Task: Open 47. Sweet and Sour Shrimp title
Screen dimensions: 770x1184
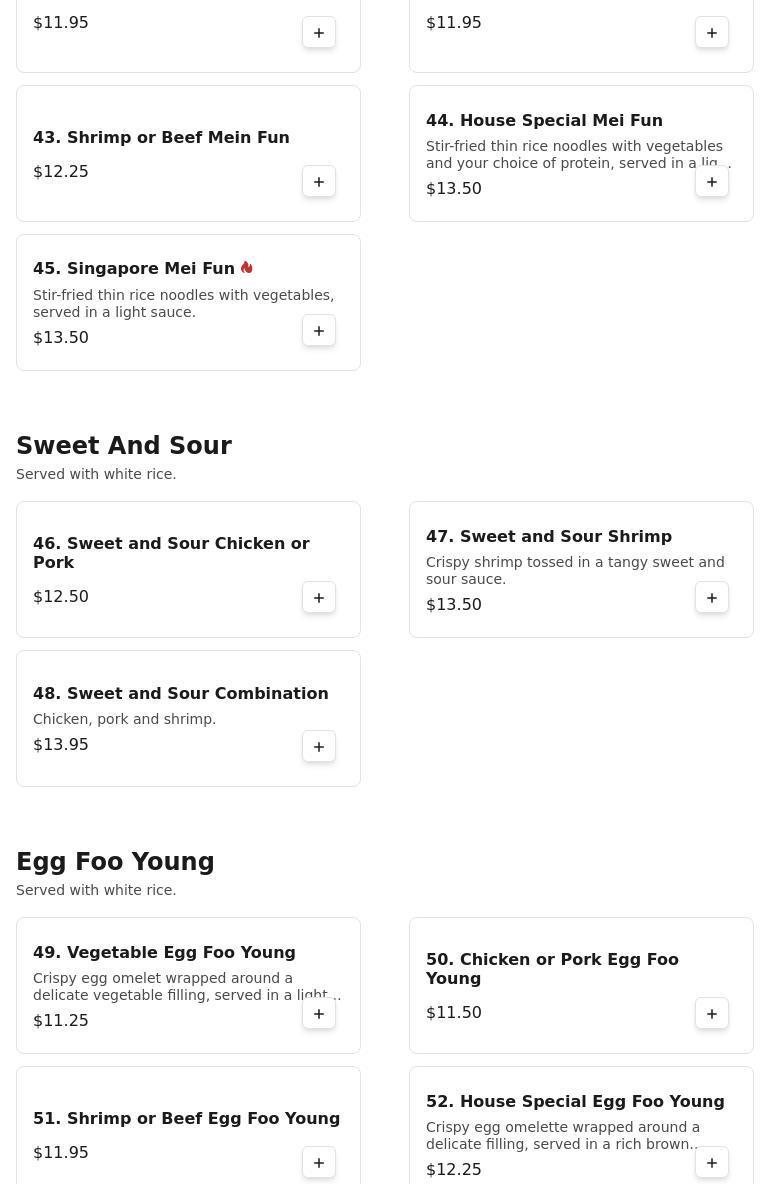Action: 548,536
